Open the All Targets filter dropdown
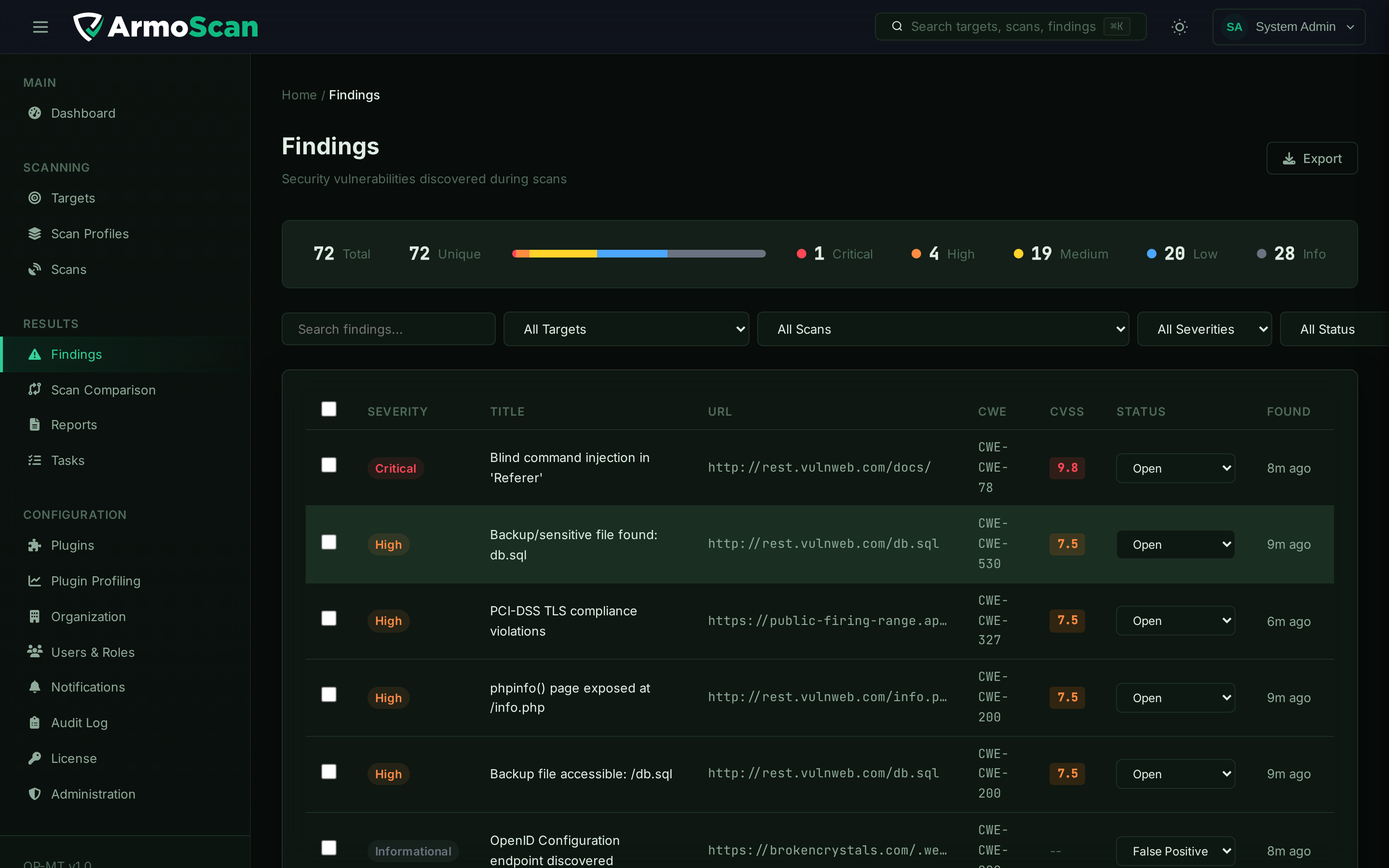 coord(626,329)
